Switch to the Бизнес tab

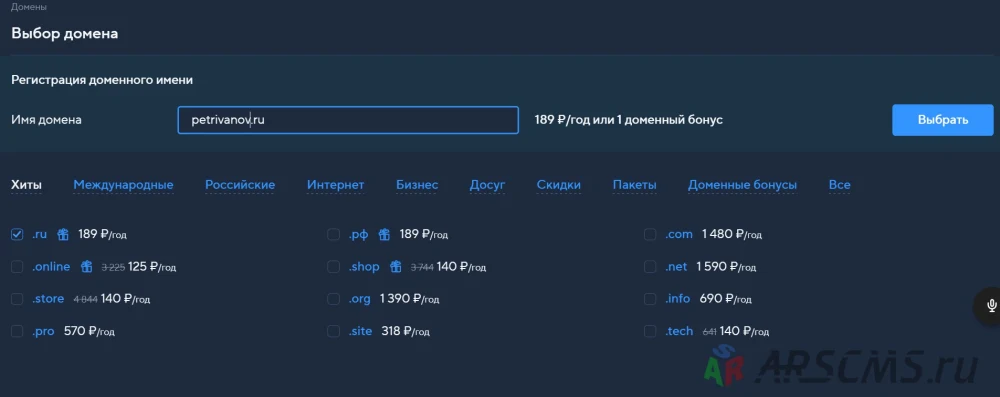pos(417,185)
